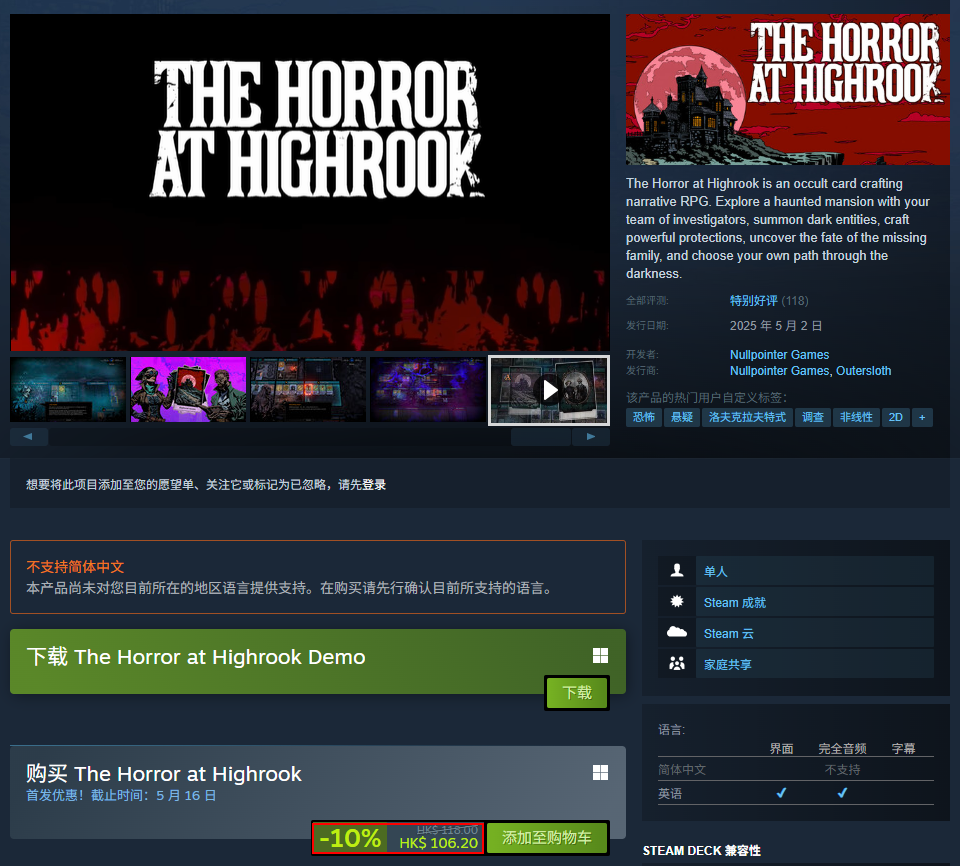Open the 登录 login link

[x=374, y=485]
